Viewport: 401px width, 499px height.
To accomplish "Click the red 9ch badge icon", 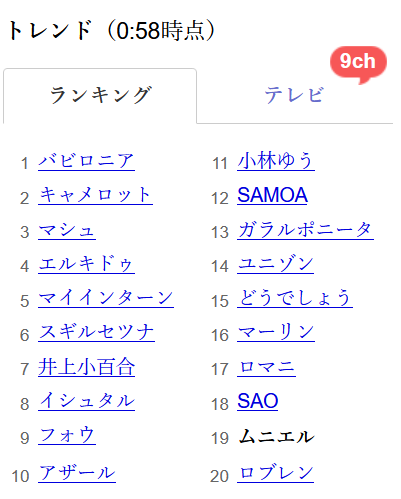I will tap(358, 64).
